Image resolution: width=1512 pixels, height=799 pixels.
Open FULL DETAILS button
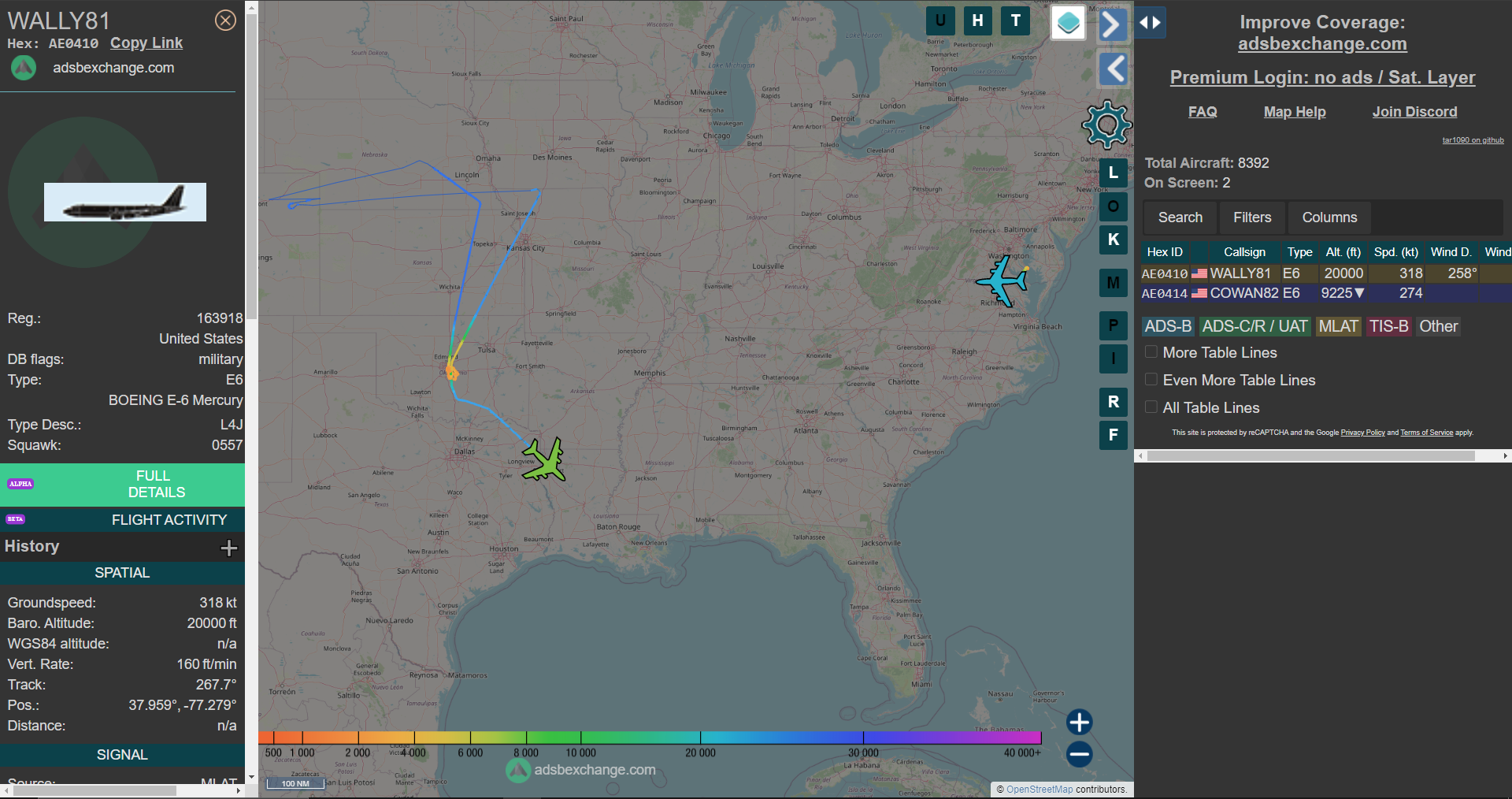coord(122,484)
